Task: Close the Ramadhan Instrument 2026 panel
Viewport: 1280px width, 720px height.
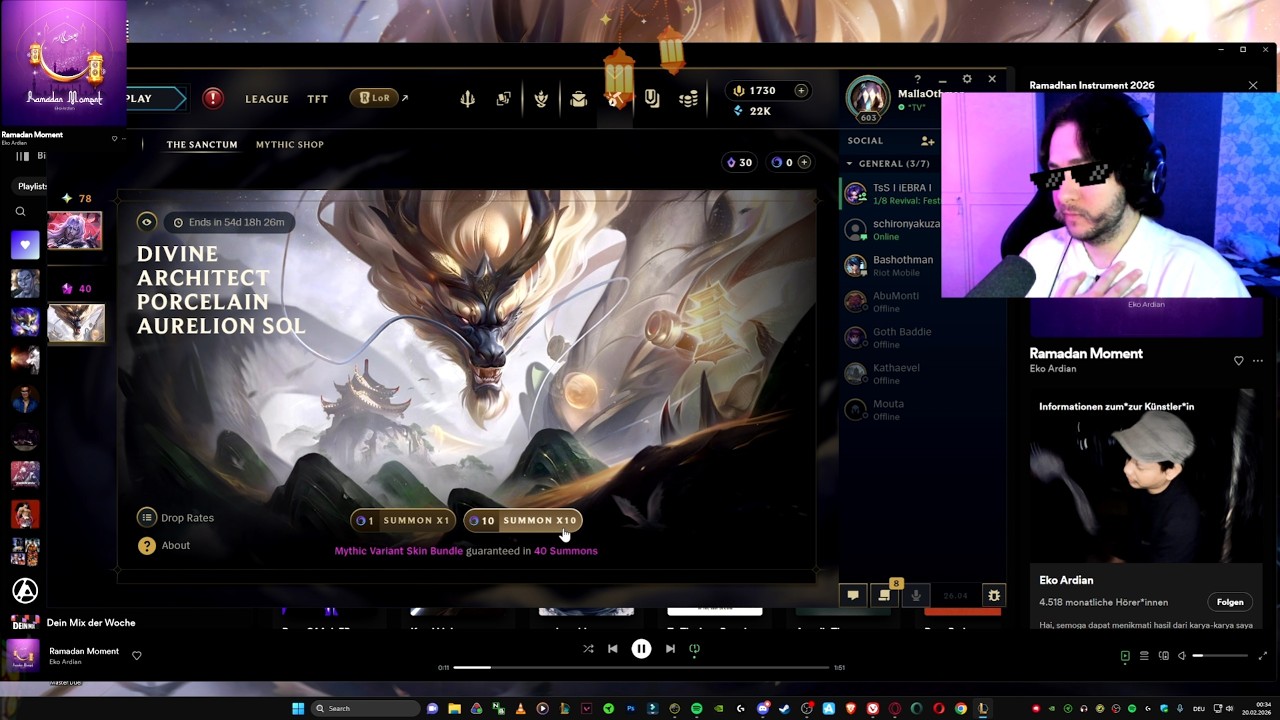Action: 1253,85
